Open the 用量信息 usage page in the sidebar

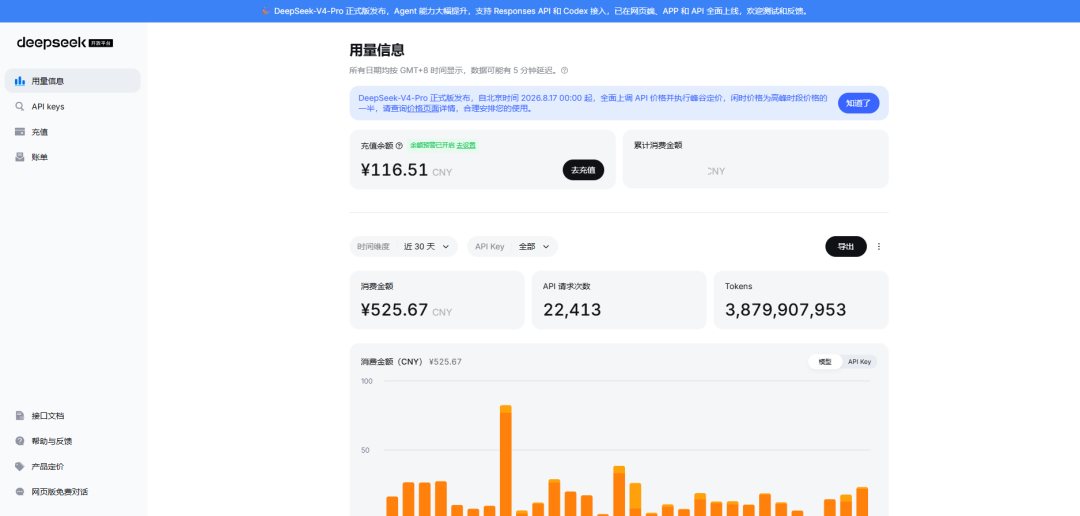[x=72, y=81]
